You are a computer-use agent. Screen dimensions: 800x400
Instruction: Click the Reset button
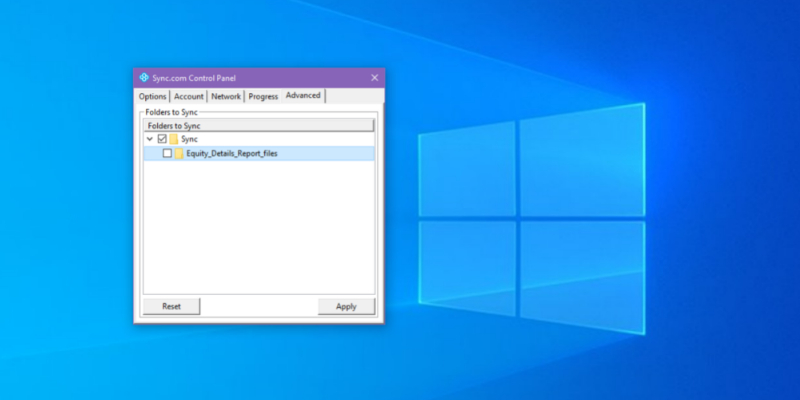pos(171,306)
